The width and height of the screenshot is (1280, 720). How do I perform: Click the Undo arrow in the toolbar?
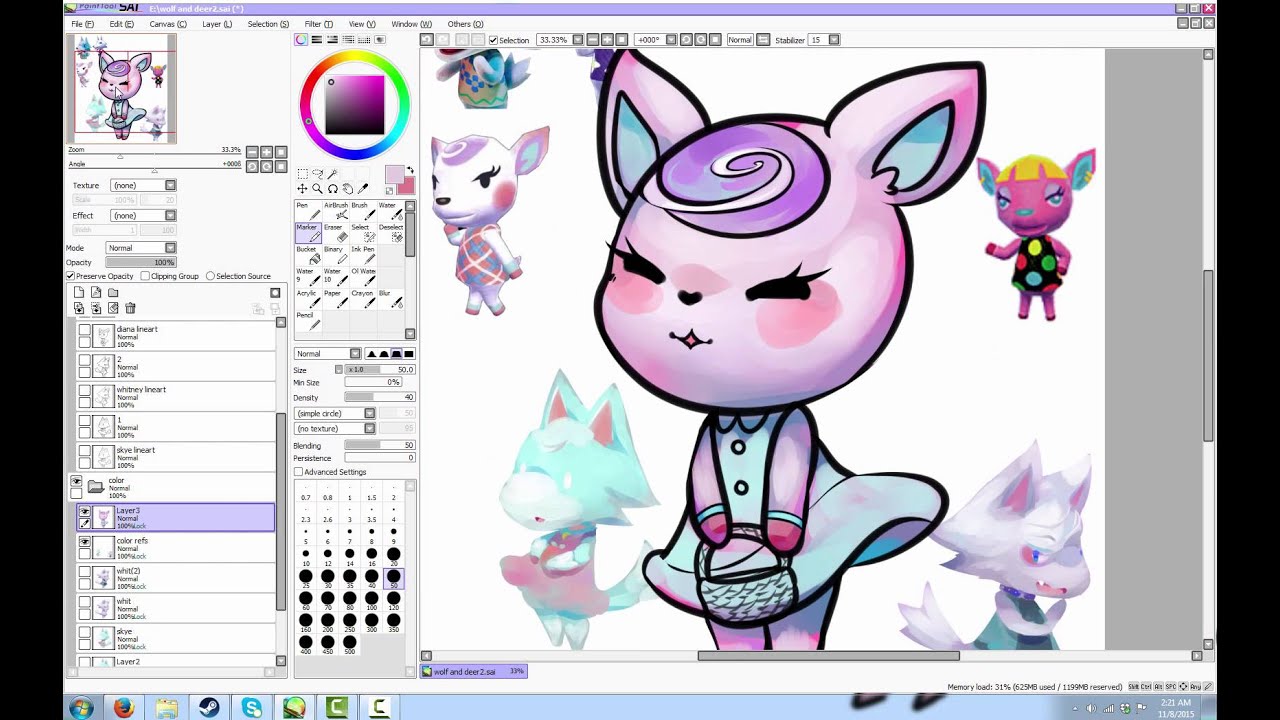tap(427, 40)
